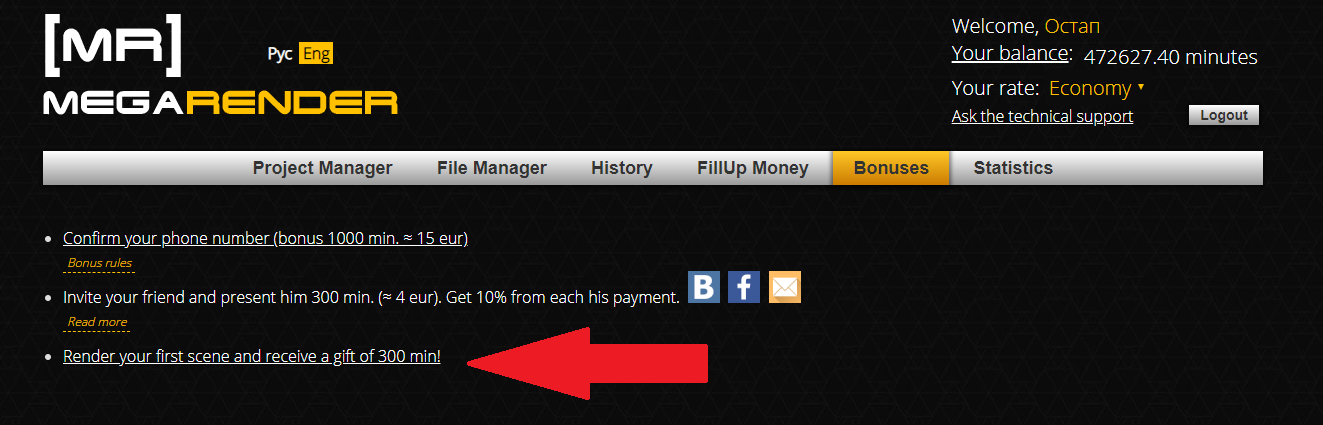Switch to the File Manager tab

click(x=492, y=168)
